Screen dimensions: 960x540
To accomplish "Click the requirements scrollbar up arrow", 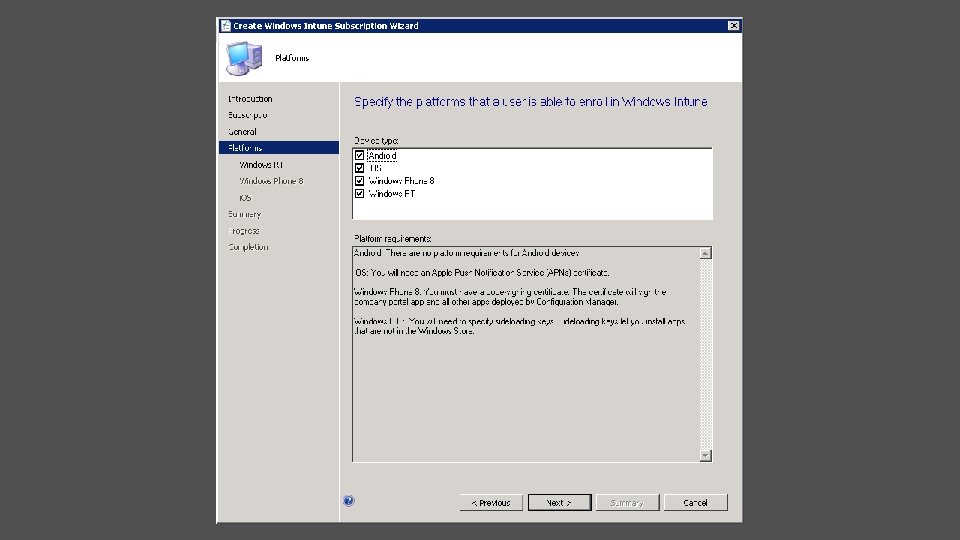I will tap(705, 253).
